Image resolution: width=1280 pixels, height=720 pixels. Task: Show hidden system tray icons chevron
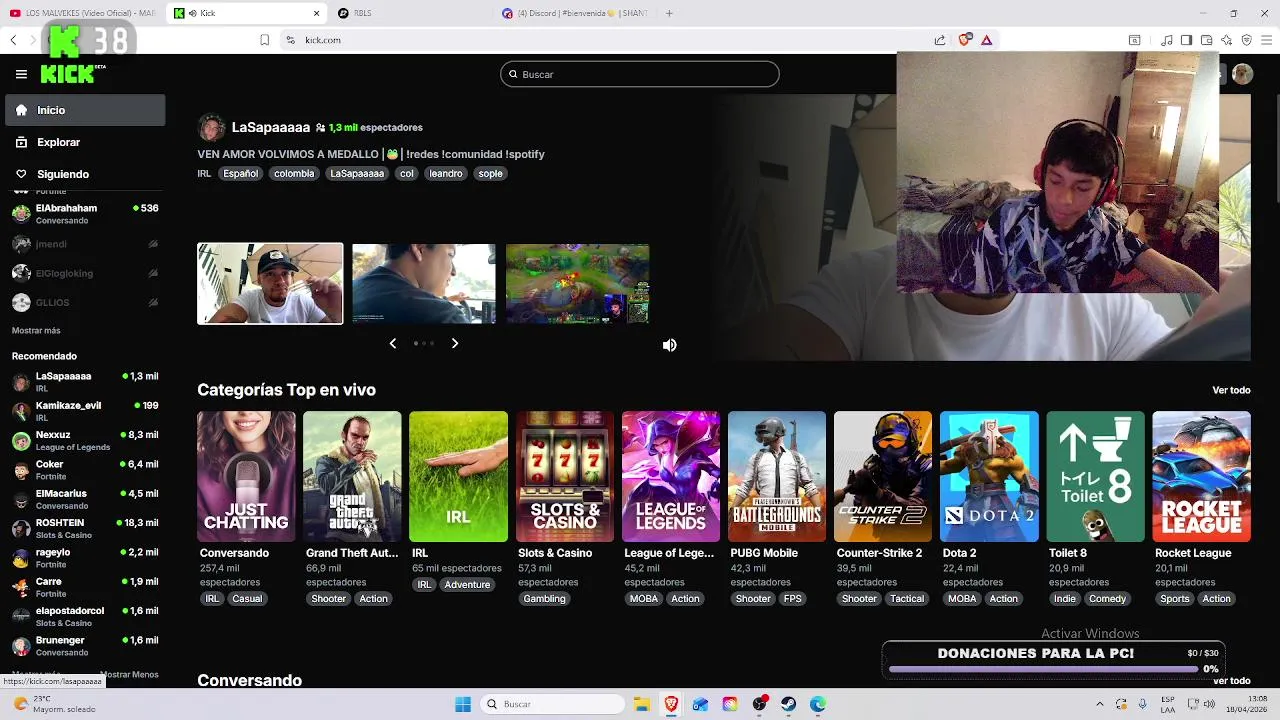1100,704
